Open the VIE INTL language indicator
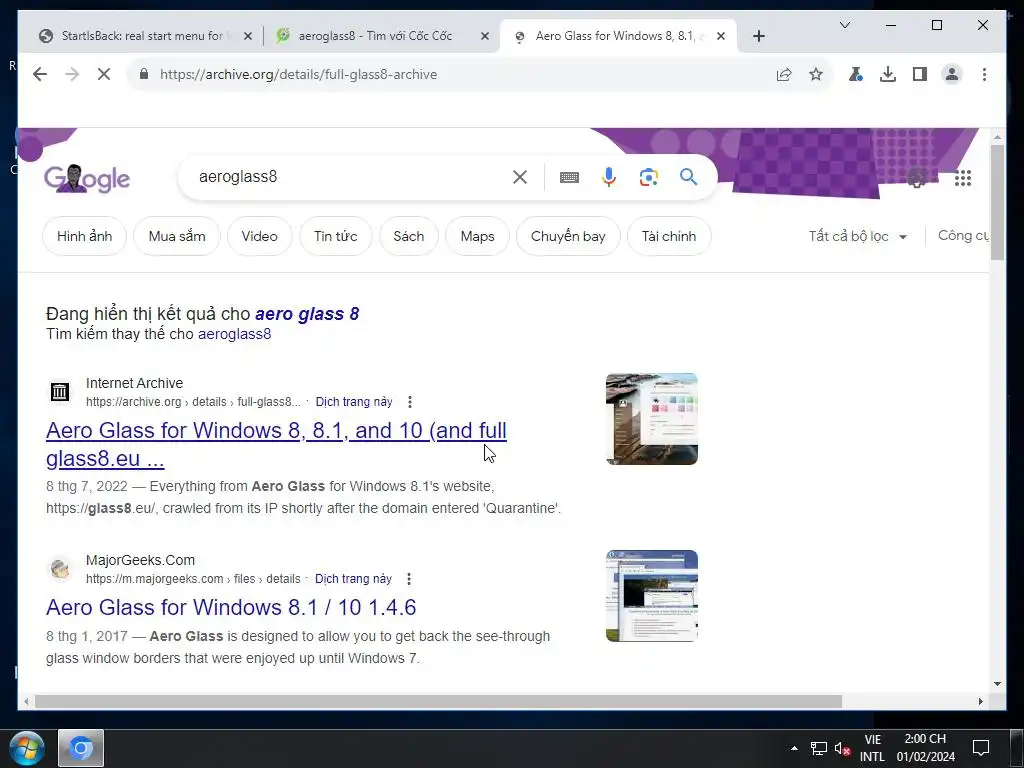Image resolution: width=1024 pixels, height=768 pixels. coord(872,748)
